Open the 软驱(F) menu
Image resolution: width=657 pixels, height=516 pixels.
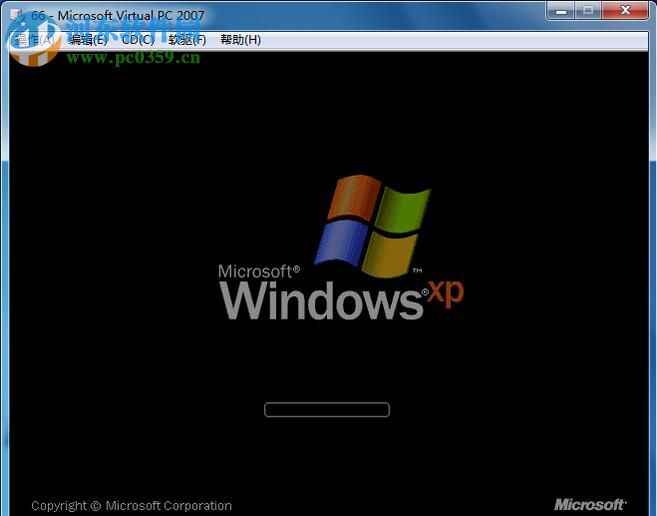pos(187,40)
